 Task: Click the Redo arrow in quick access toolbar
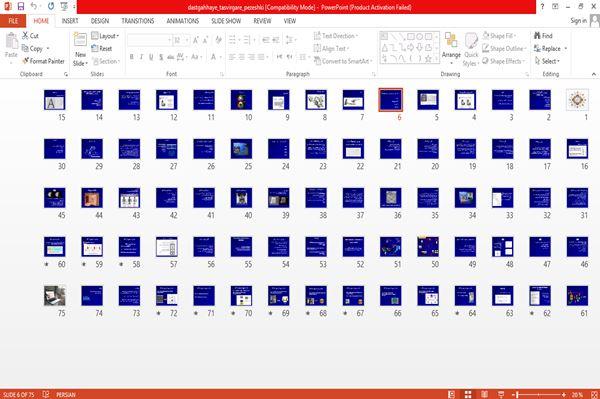pos(51,6)
